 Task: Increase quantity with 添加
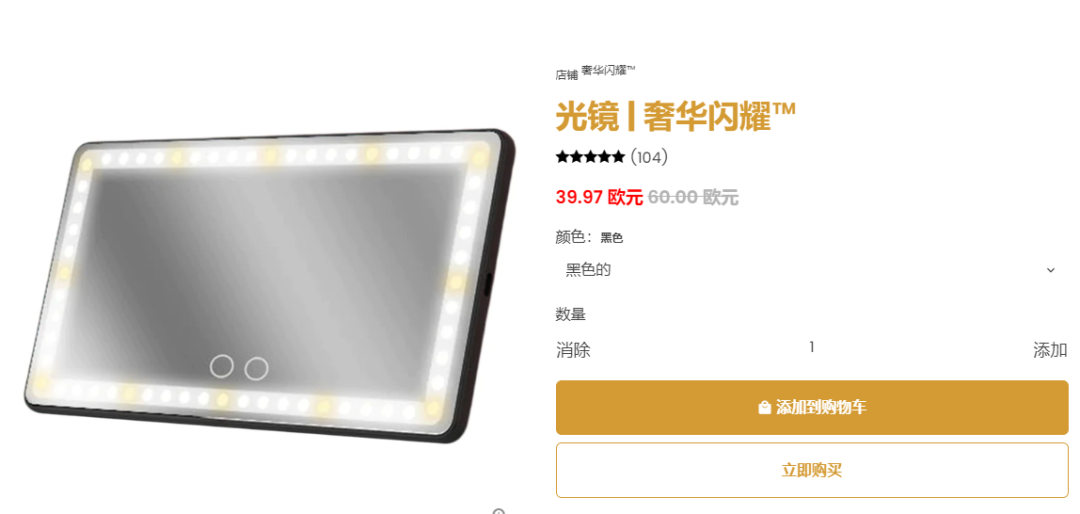pos(1050,350)
